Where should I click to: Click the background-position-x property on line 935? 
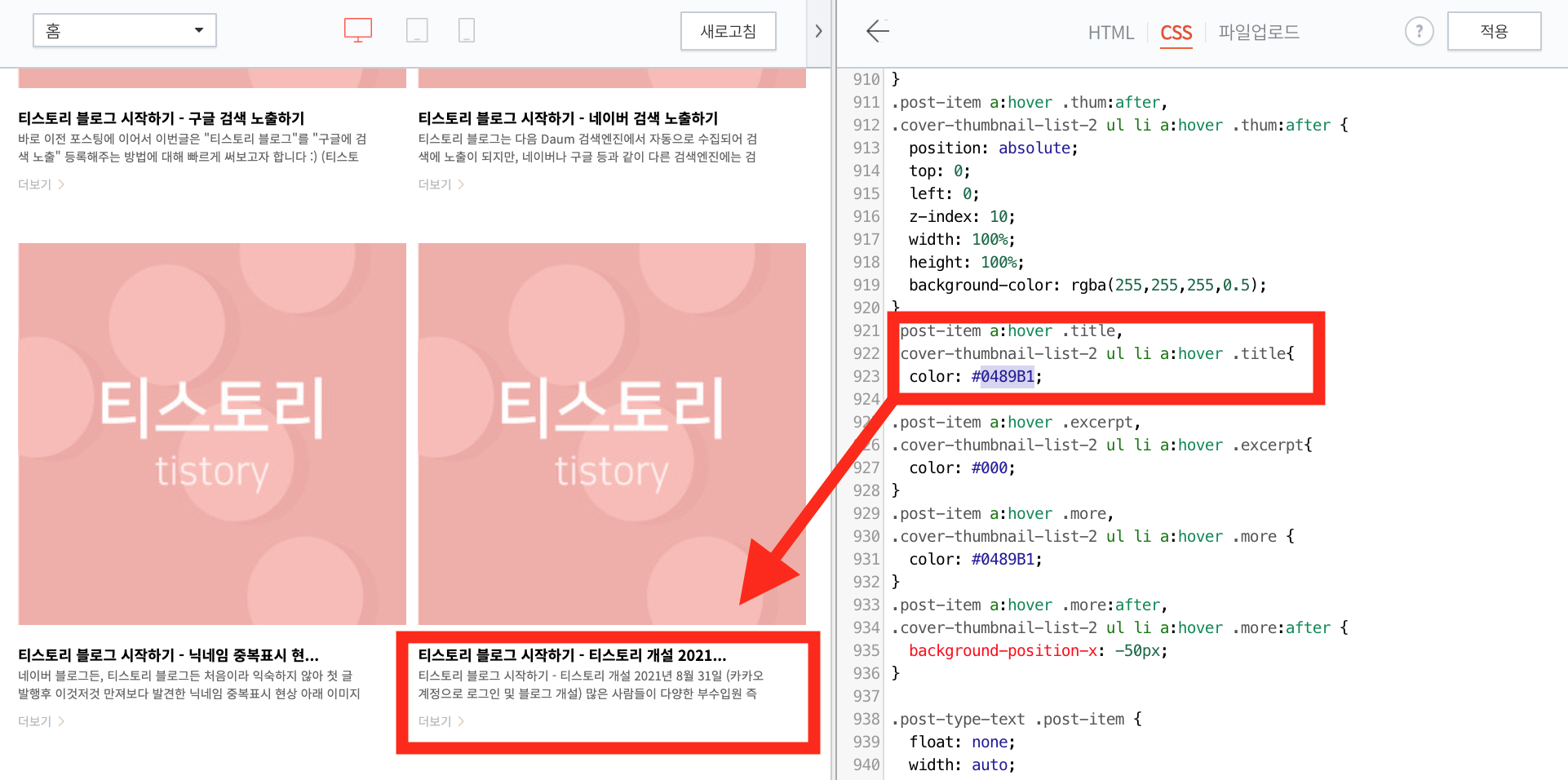[x=1003, y=650]
